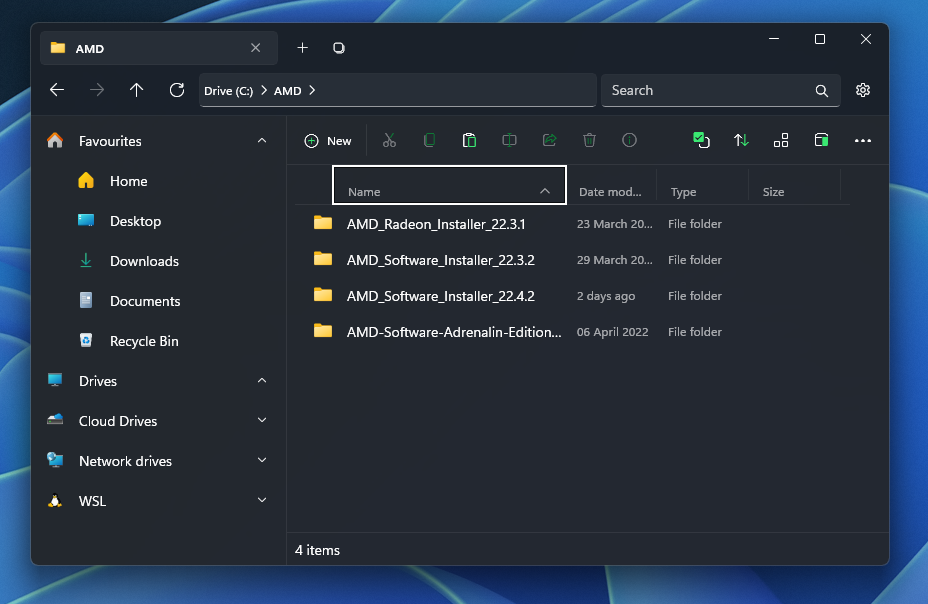The width and height of the screenshot is (928, 604).
Task: Open the three-dots more options menu
Action: coord(862,140)
